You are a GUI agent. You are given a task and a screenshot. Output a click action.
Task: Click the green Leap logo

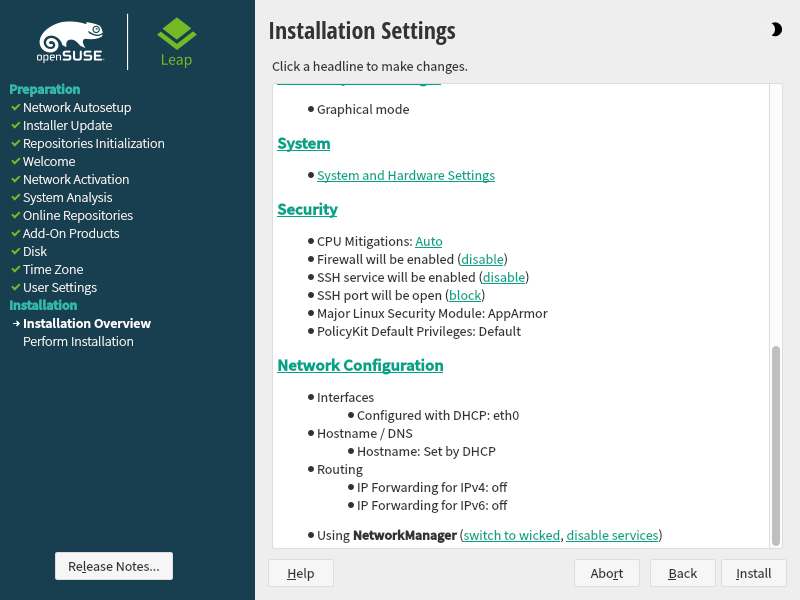[176, 42]
